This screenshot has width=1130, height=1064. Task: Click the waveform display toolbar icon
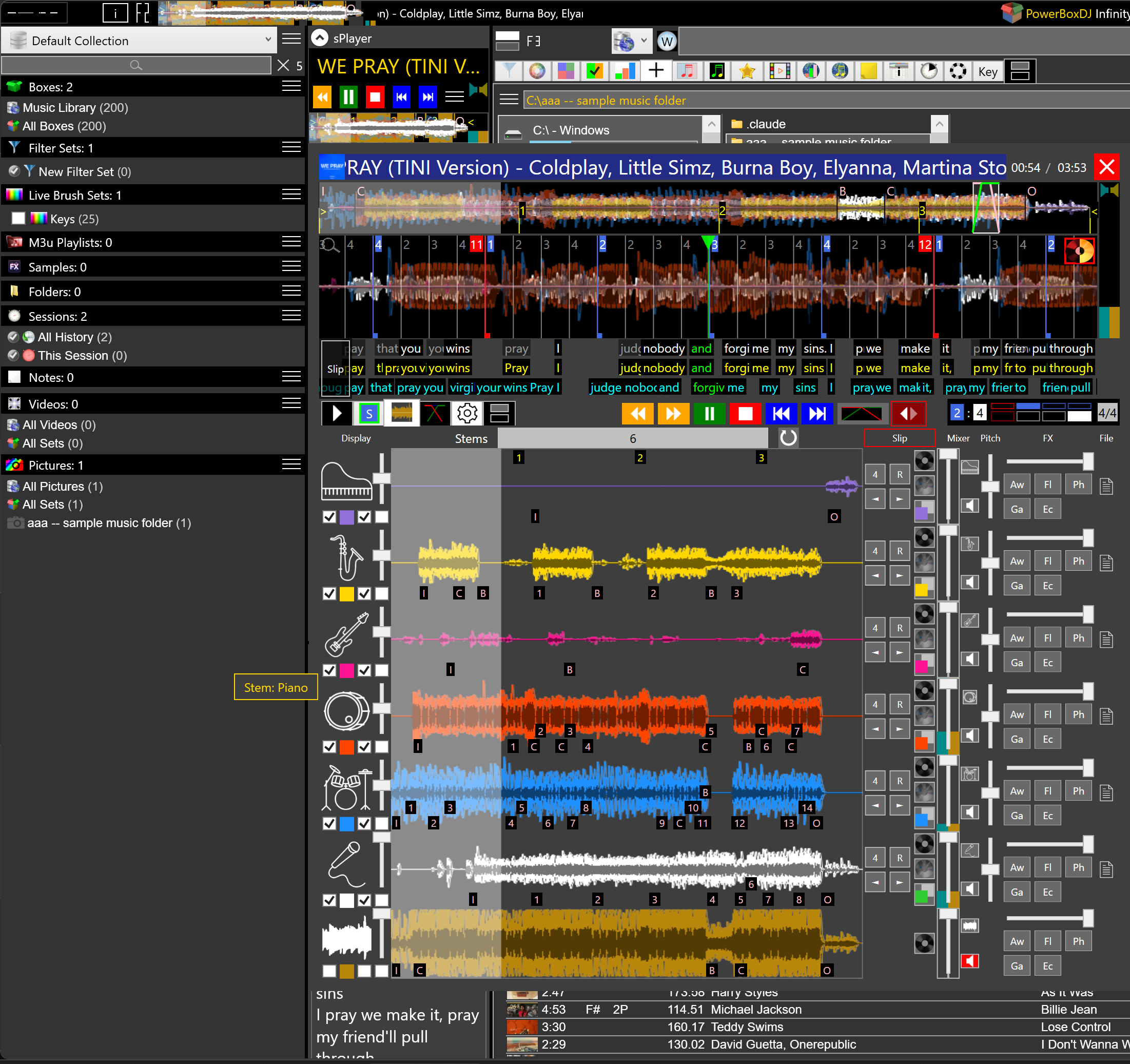click(401, 413)
